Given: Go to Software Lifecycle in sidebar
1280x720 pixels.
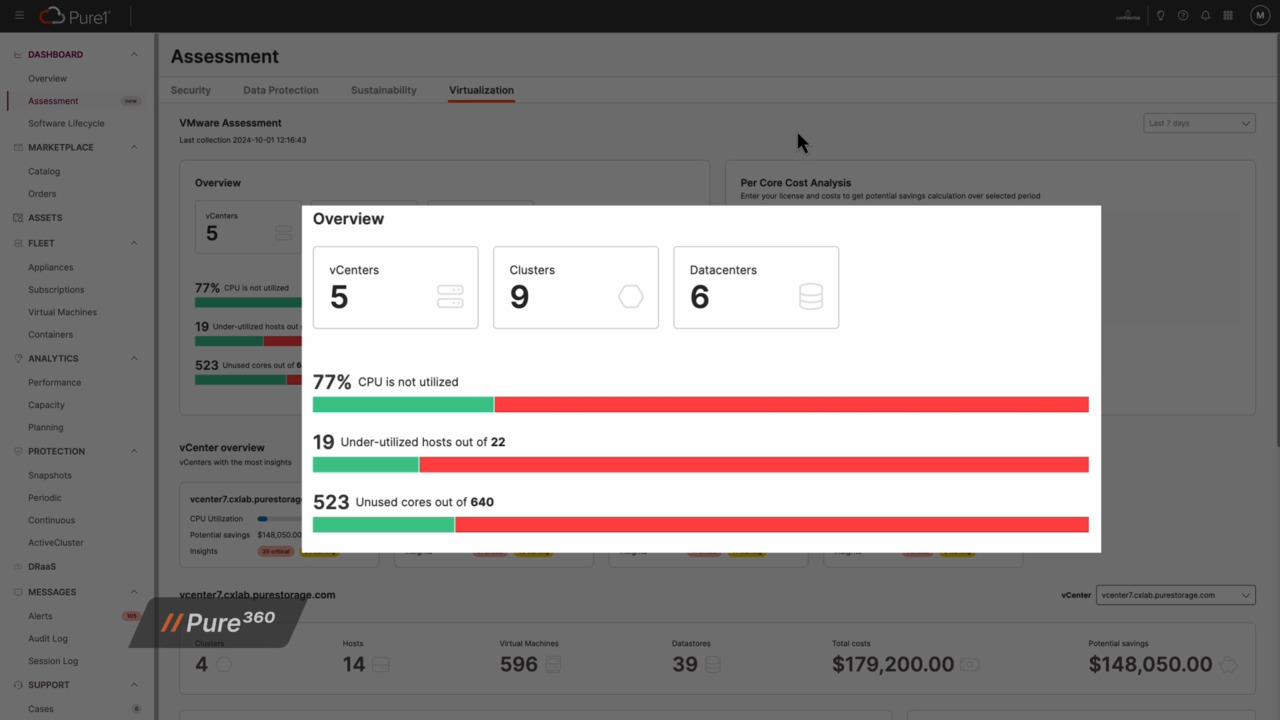Looking at the screenshot, I should (66, 124).
